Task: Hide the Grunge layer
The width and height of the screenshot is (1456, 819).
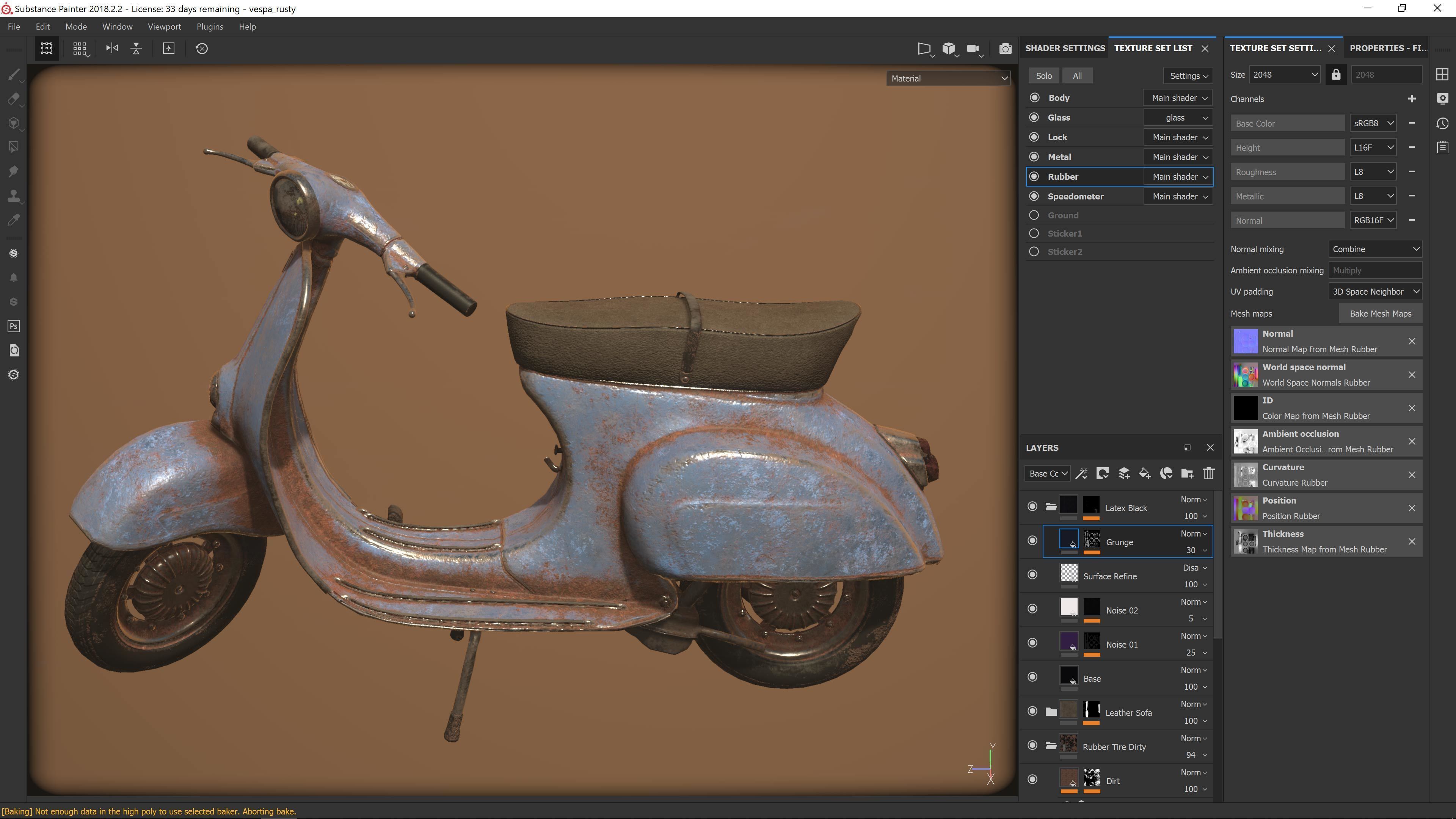Action: tap(1032, 541)
